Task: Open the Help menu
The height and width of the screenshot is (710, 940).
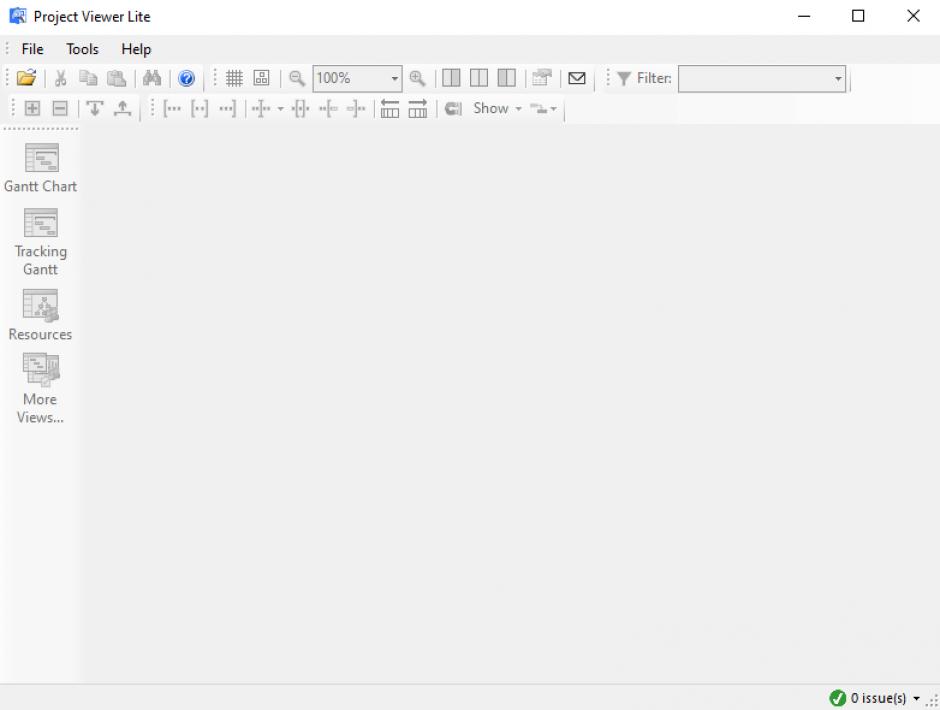Action: [136, 49]
